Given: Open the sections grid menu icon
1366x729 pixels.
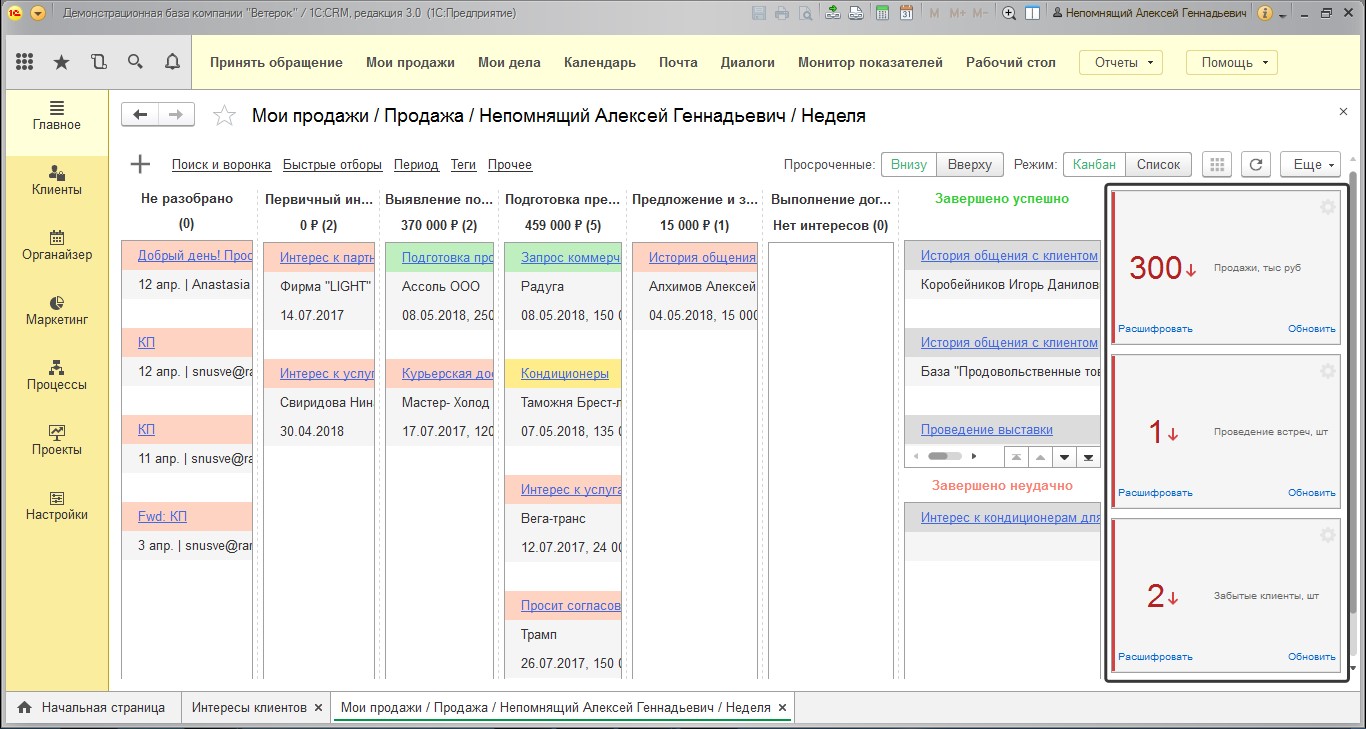Looking at the screenshot, I should [25, 62].
